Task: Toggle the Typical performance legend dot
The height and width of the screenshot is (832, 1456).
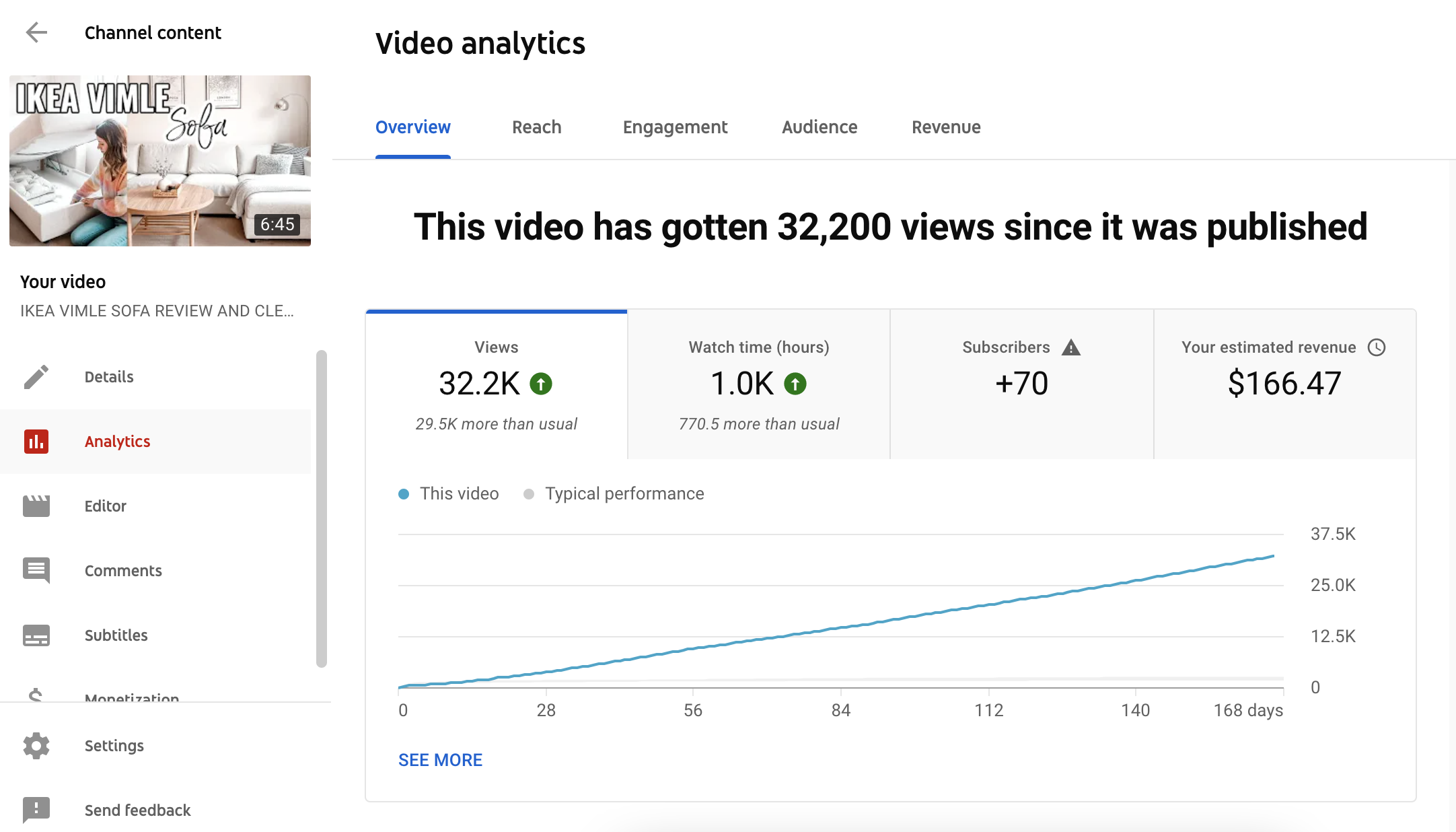Action: click(529, 494)
